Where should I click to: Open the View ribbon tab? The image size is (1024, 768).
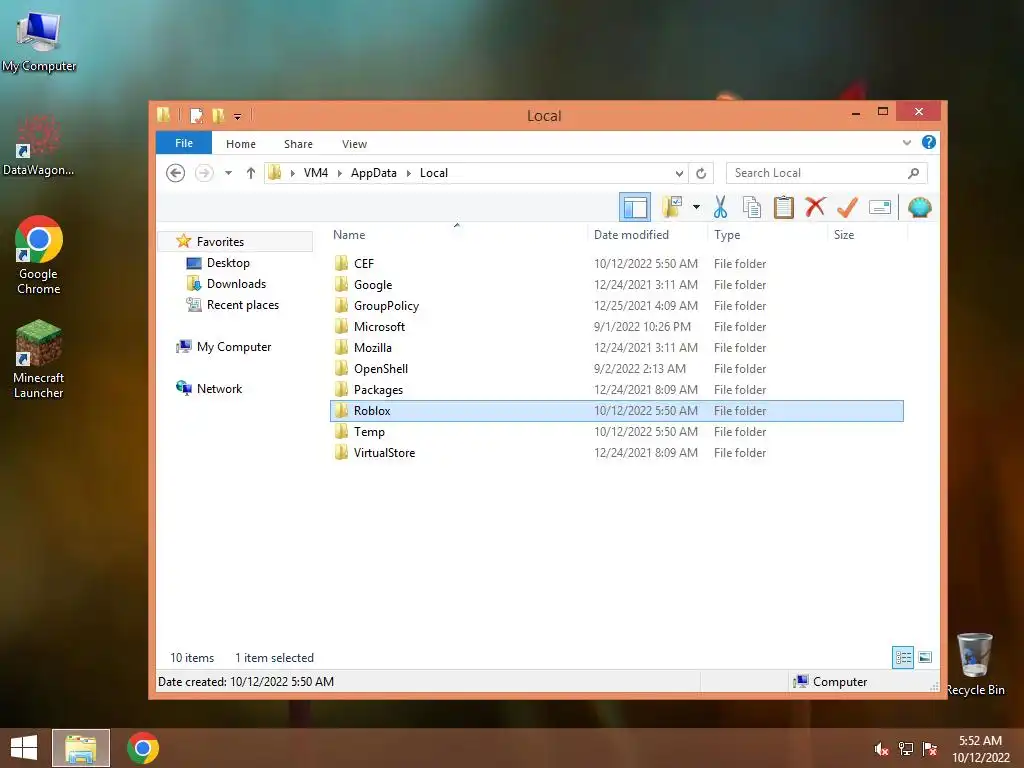click(355, 144)
